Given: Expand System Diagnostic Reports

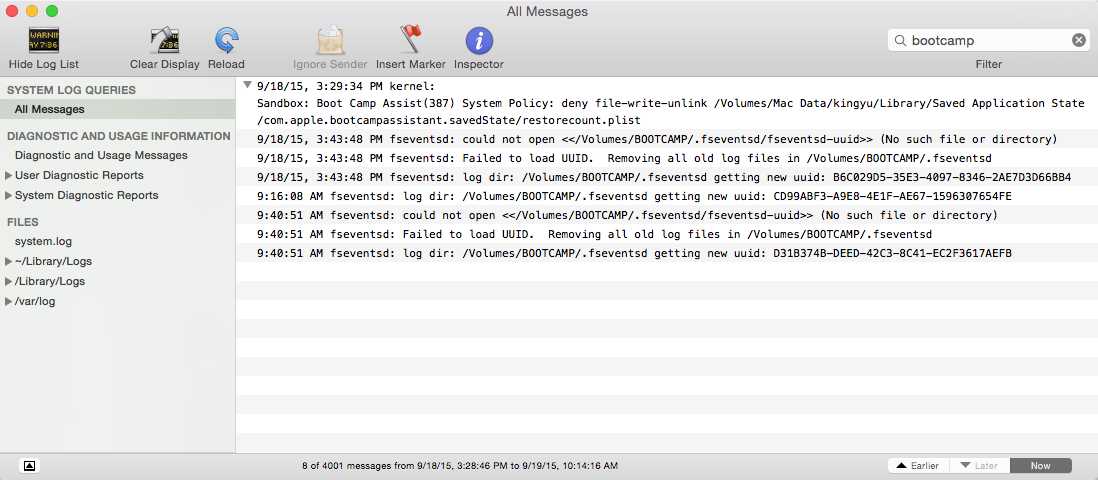Looking at the screenshot, I should tap(9, 196).
